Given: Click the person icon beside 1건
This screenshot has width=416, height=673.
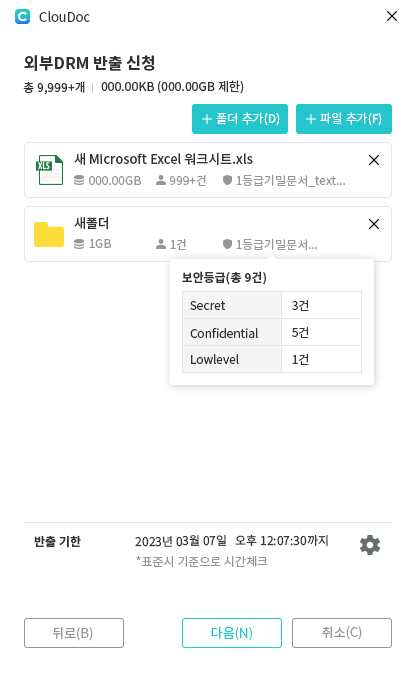Looking at the screenshot, I should click(161, 244).
